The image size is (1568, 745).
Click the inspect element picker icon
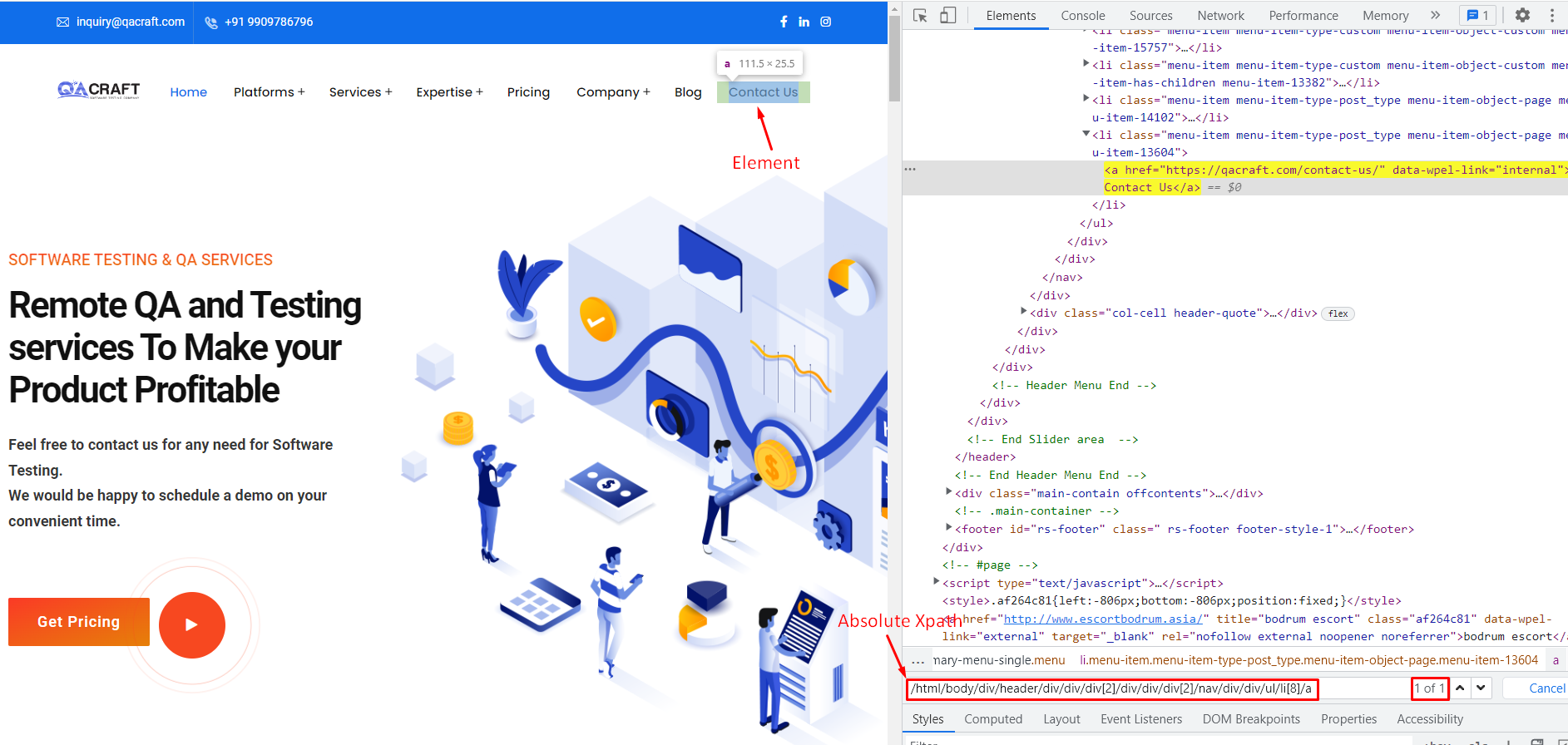click(x=920, y=16)
